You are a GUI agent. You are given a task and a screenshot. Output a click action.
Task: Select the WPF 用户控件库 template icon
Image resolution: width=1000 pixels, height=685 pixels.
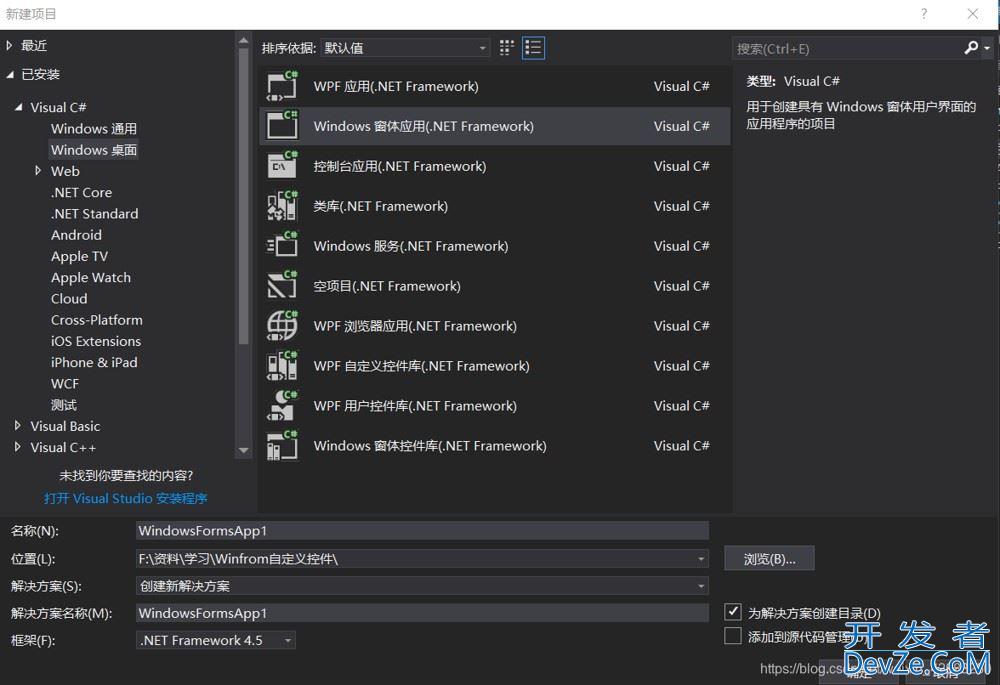click(282, 406)
